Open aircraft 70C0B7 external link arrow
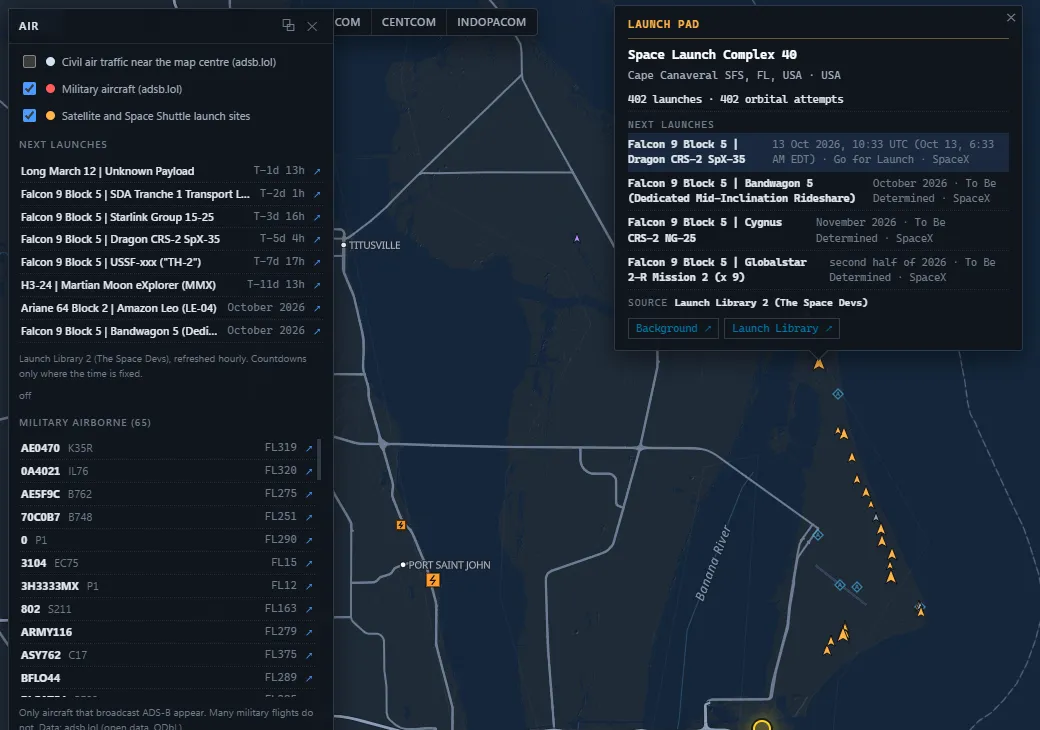Screen dimensions: 1040x730 pos(309,517)
